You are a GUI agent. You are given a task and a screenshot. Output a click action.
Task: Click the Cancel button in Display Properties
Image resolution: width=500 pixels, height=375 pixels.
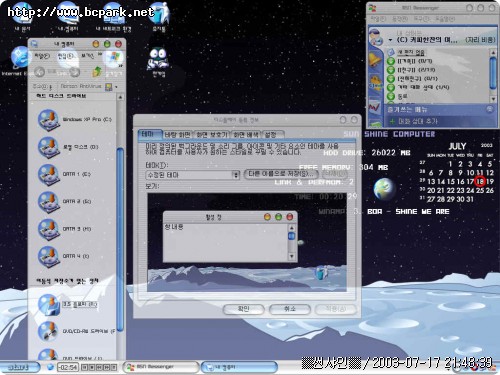click(290, 309)
